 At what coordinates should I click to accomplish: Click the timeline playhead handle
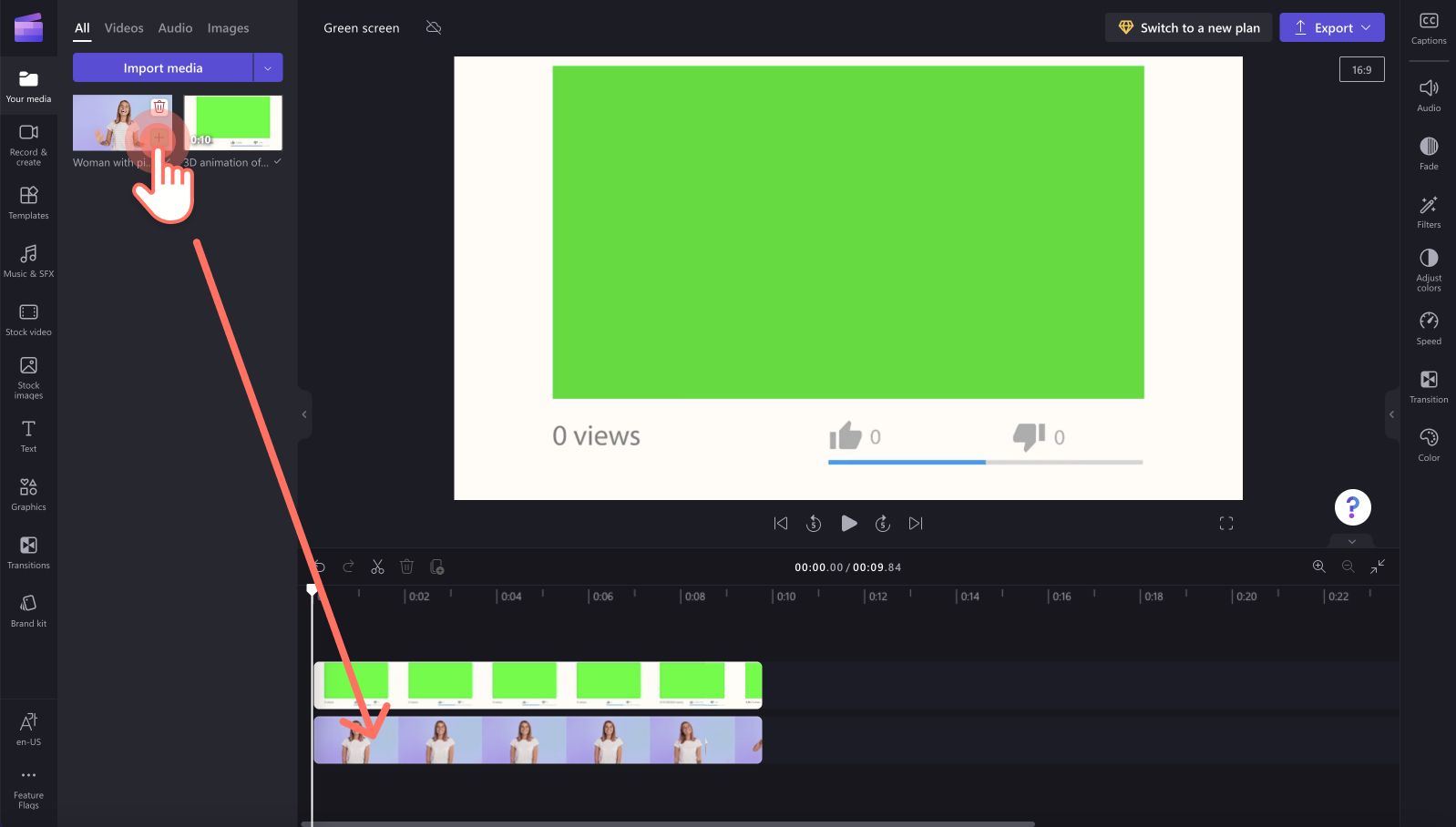tap(312, 590)
